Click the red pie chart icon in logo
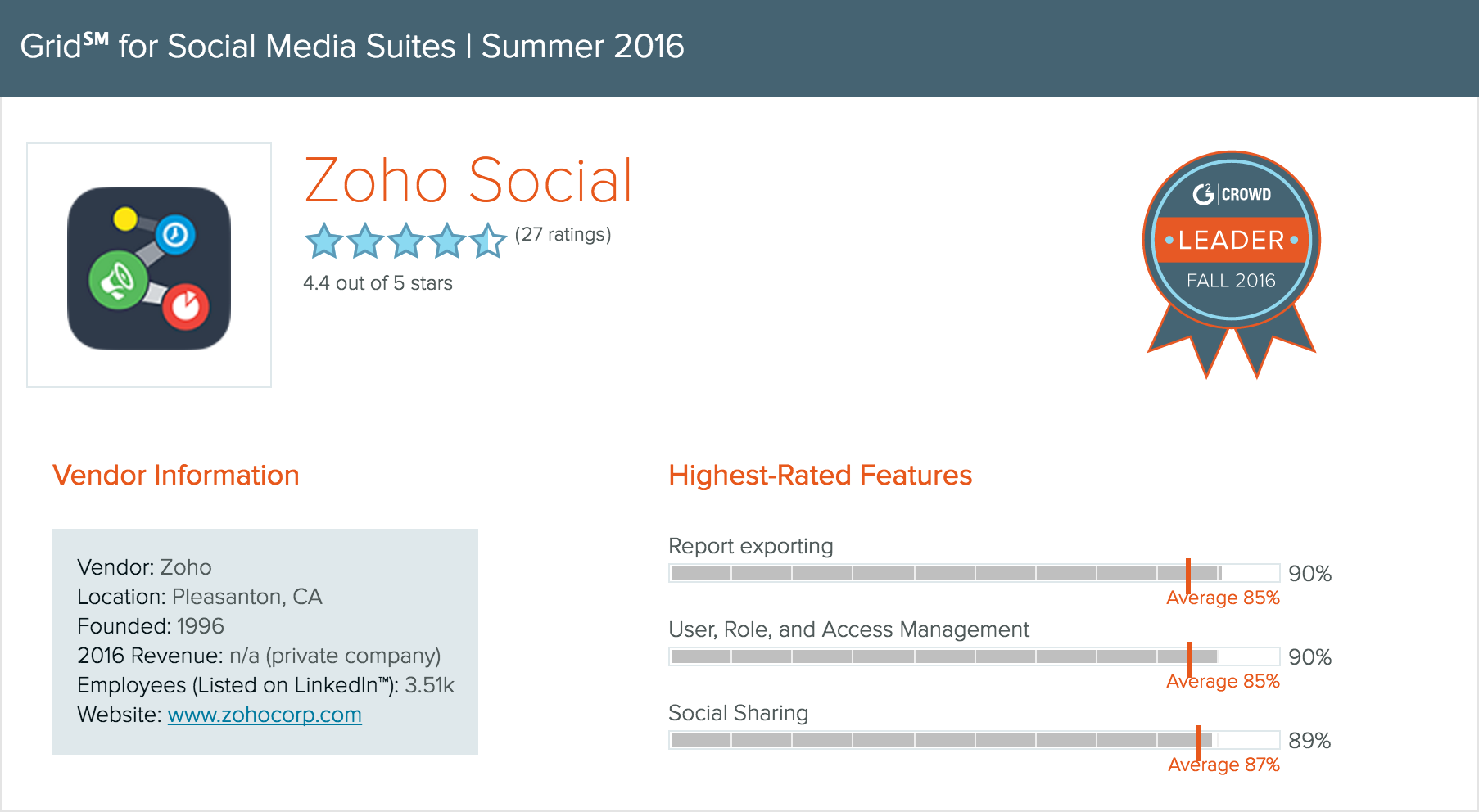This screenshot has width=1479, height=812. point(187,306)
